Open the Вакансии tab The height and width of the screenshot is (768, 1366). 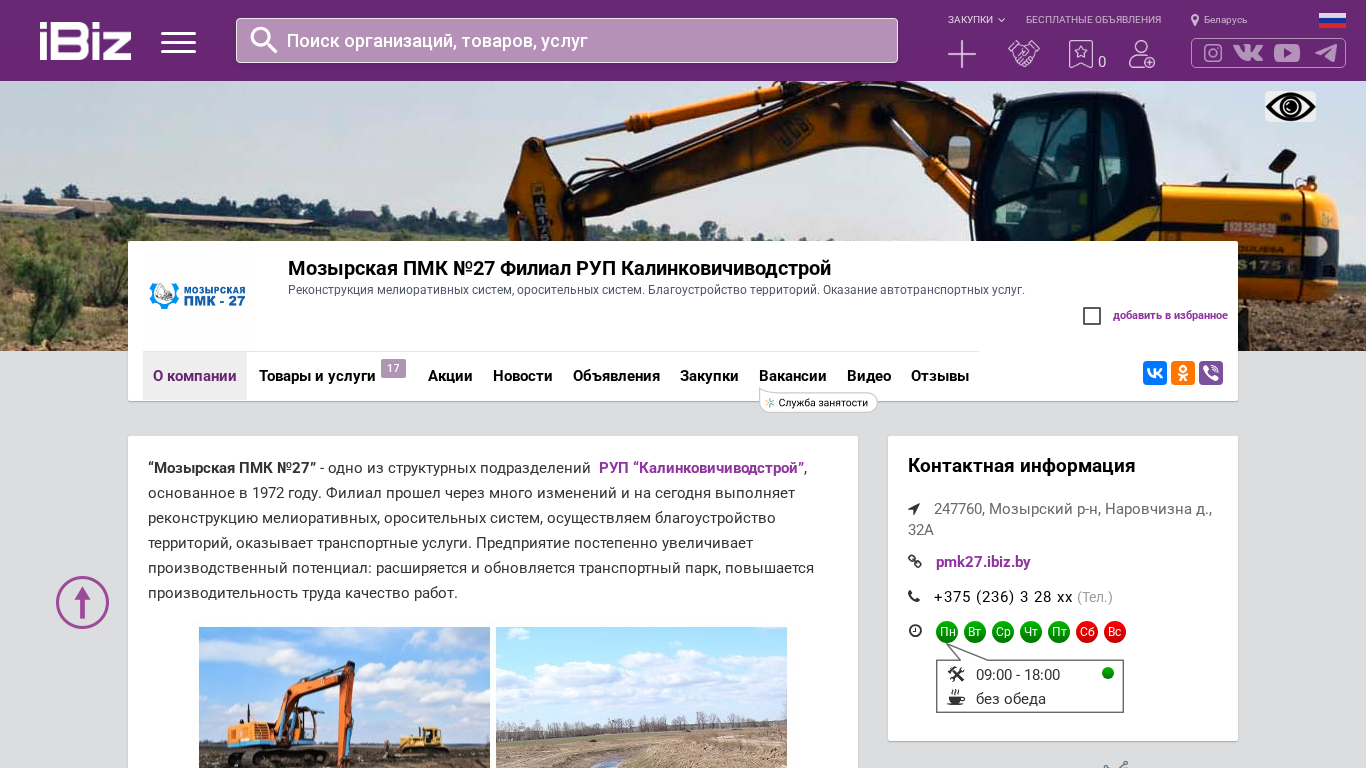(793, 376)
